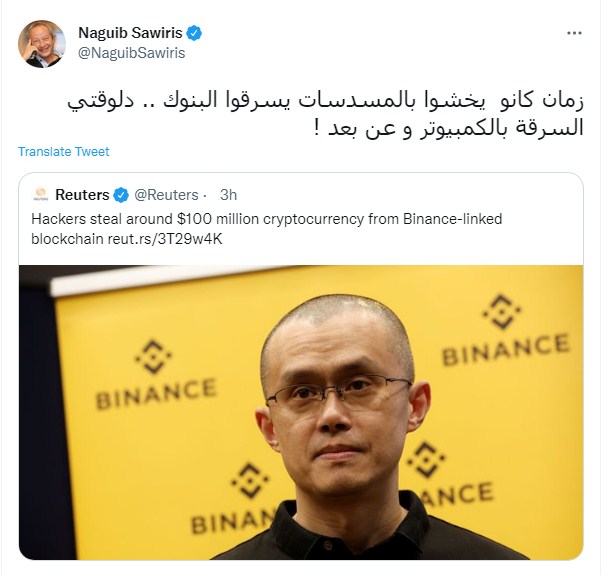Screen dimensions: 607x575
Task: Click the Reuters avatar logo in the quoted tweet
Action: [x=41, y=194]
